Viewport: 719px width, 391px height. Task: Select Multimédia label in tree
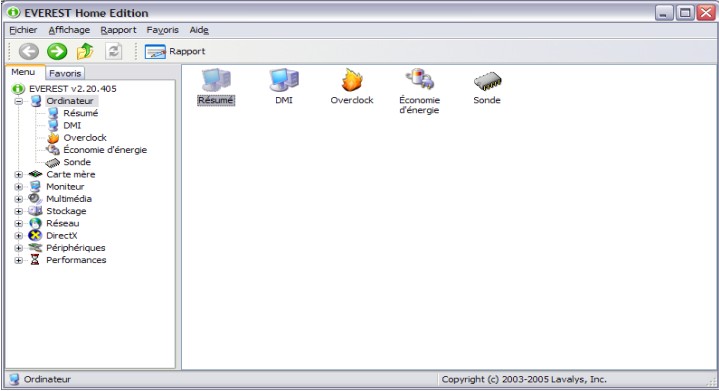coord(69,199)
